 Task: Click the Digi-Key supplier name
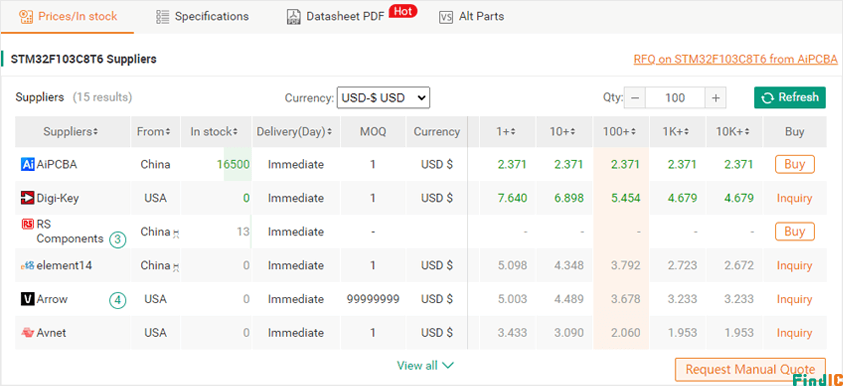(x=58, y=198)
